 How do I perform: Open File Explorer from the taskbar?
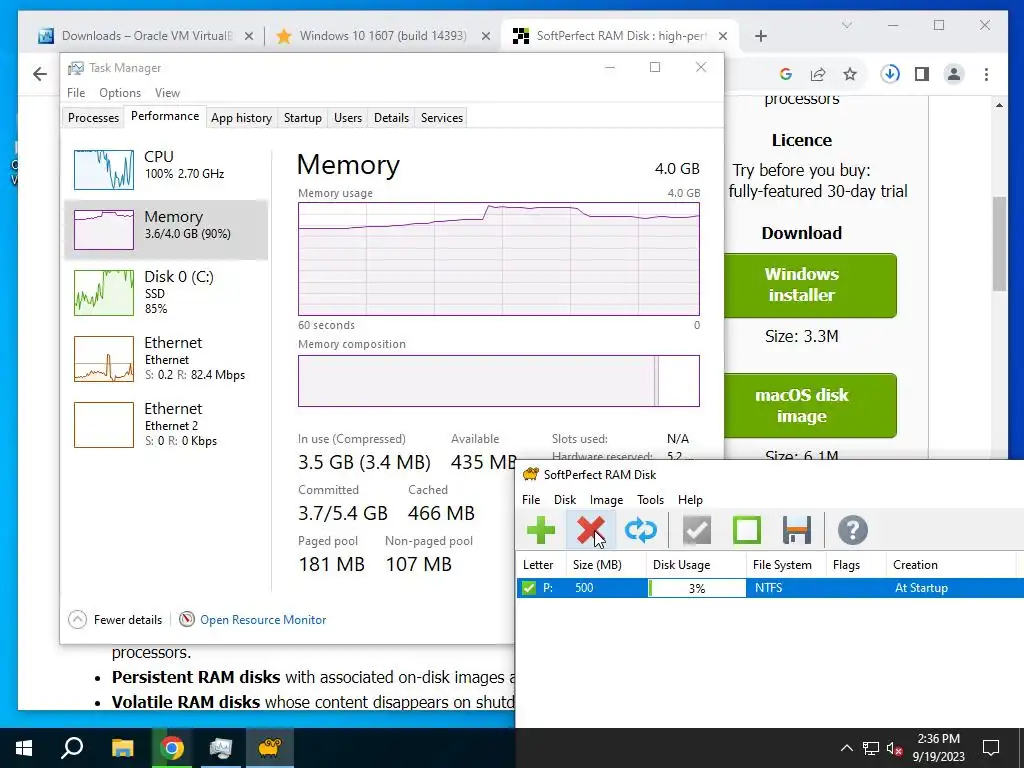[x=122, y=748]
